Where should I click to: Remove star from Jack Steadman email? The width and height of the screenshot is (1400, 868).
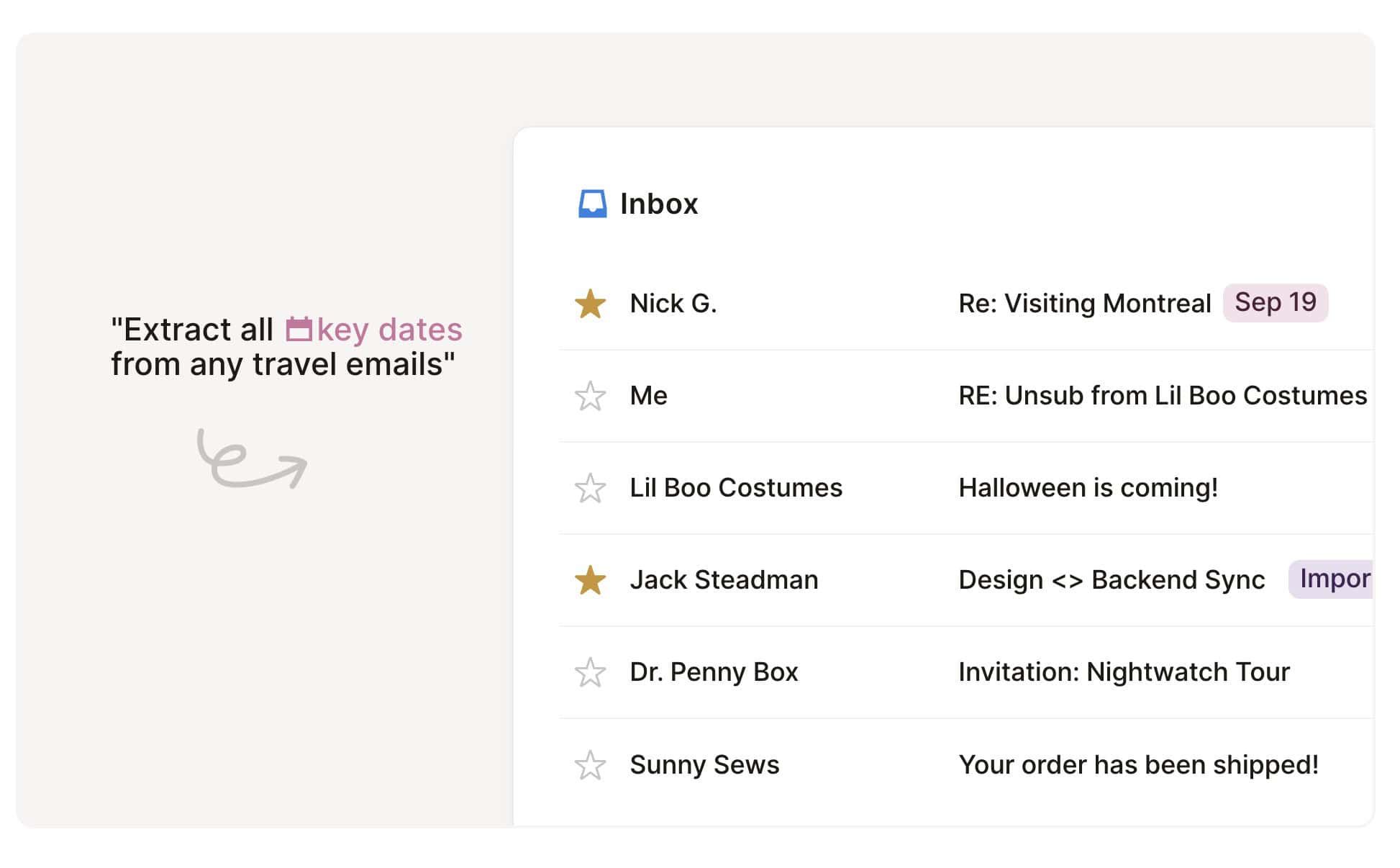pyautogui.click(x=590, y=580)
